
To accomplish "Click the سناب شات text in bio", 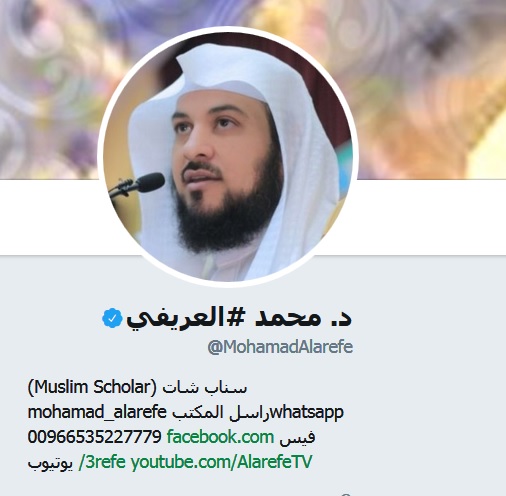I will [x=205, y=388].
